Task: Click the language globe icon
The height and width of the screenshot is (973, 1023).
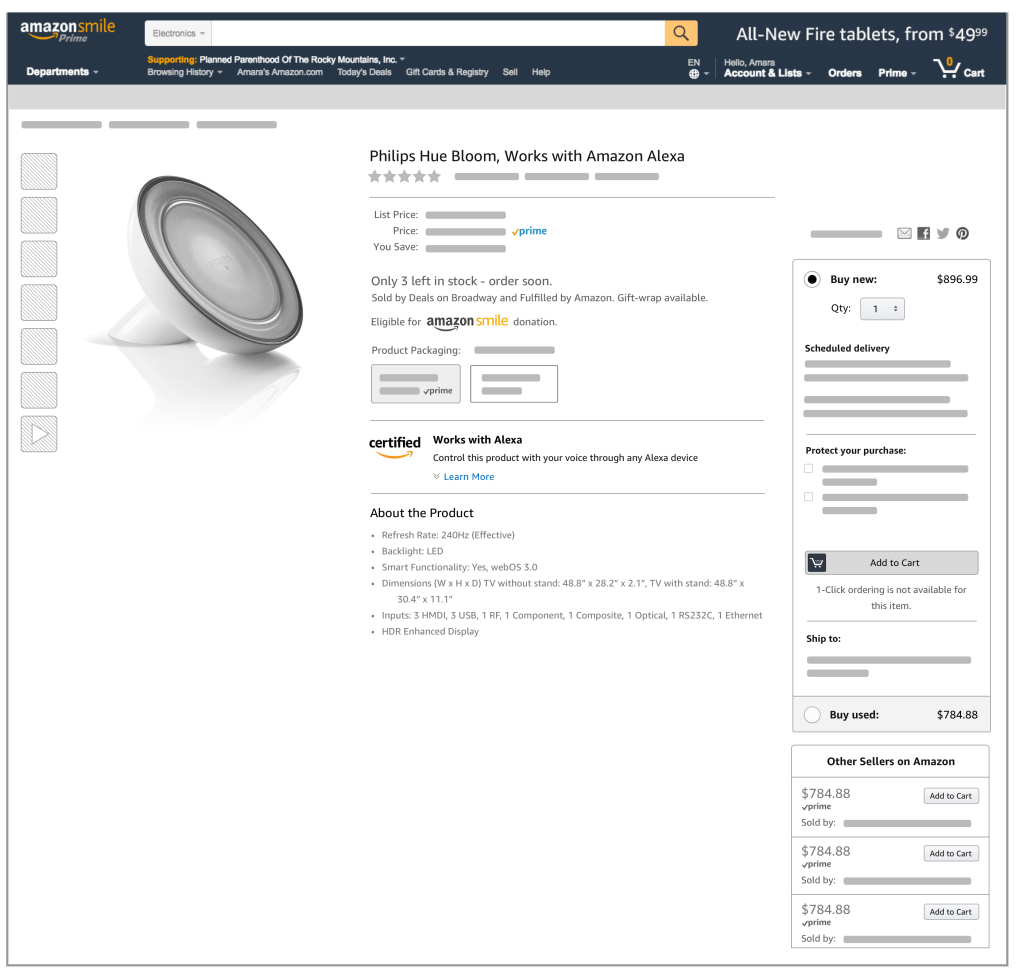Action: 694,74
